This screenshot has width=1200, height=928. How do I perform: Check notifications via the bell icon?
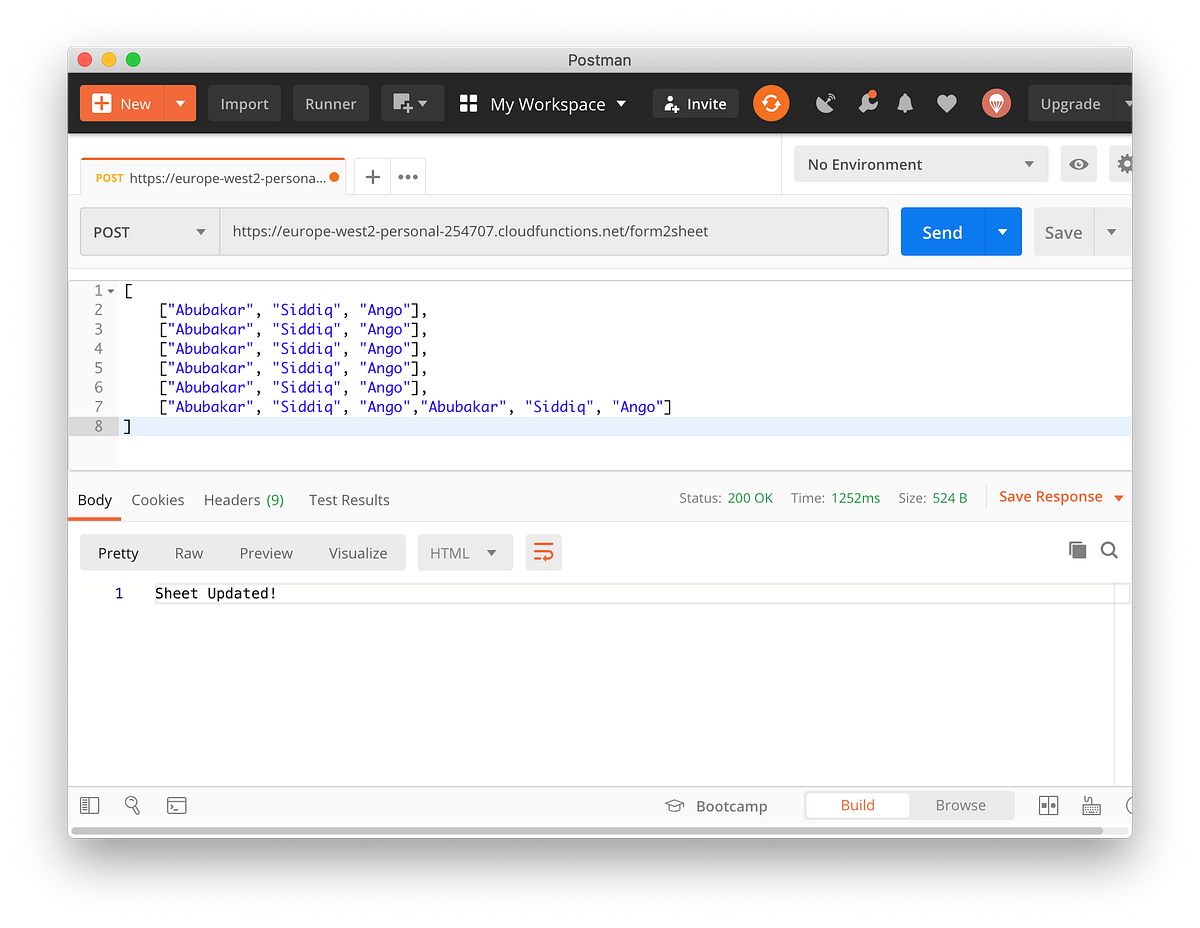coord(905,103)
